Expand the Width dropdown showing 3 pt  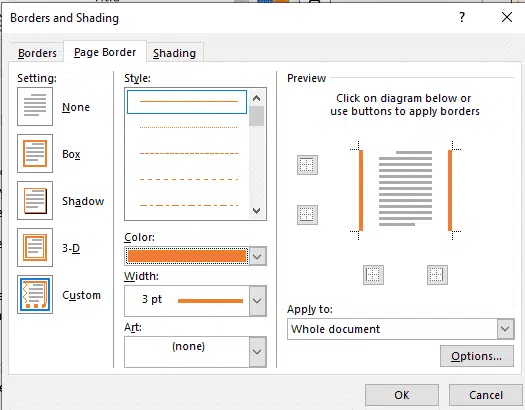(x=257, y=301)
